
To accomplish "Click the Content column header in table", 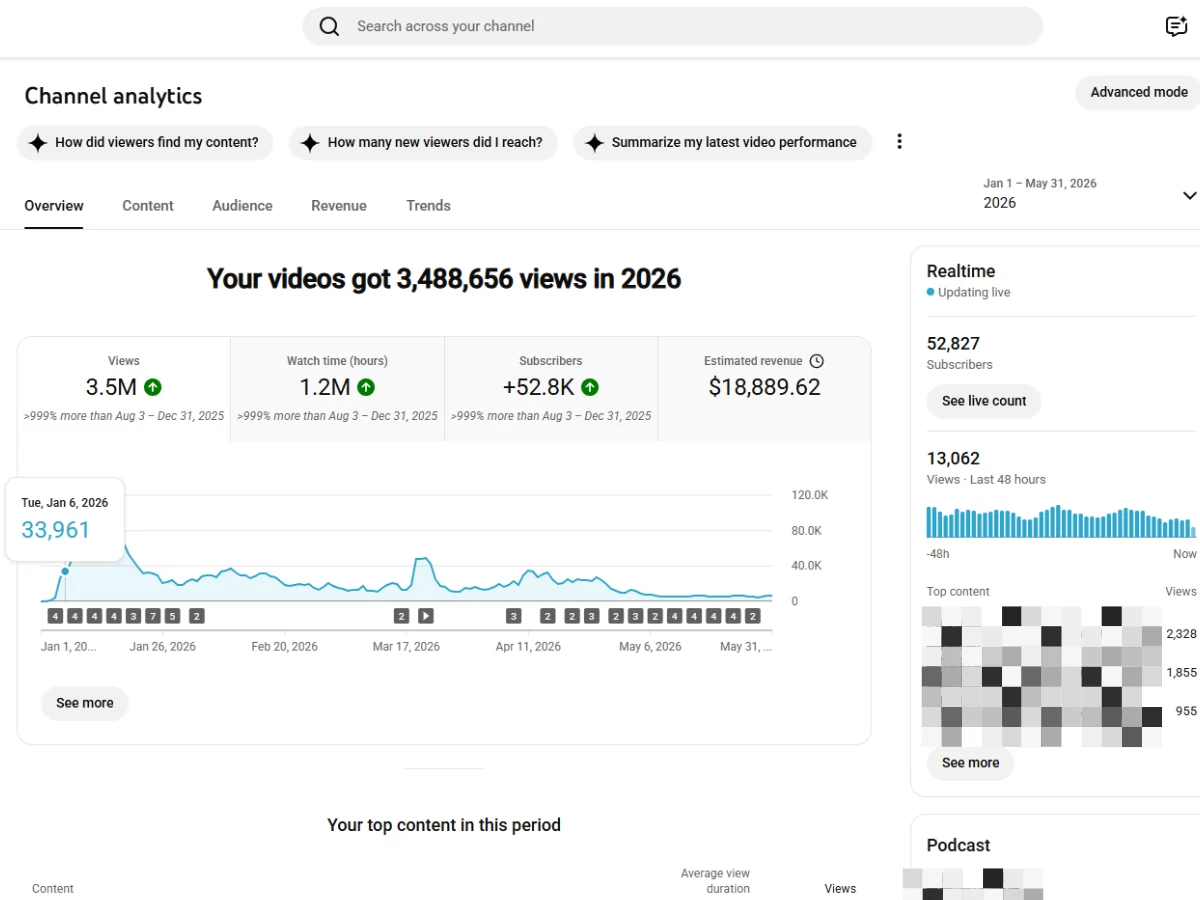I will coord(53,889).
